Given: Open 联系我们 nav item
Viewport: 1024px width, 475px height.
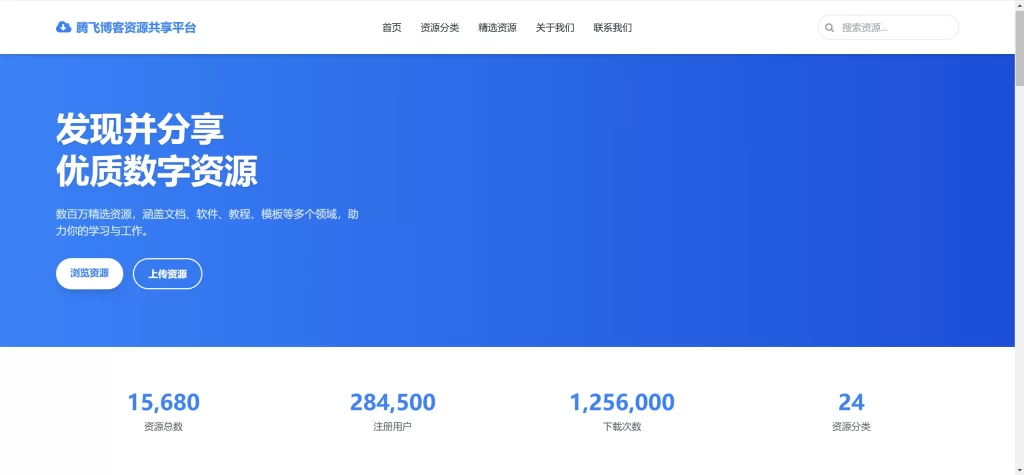Looking at the screenshot, I should (613, 27).
